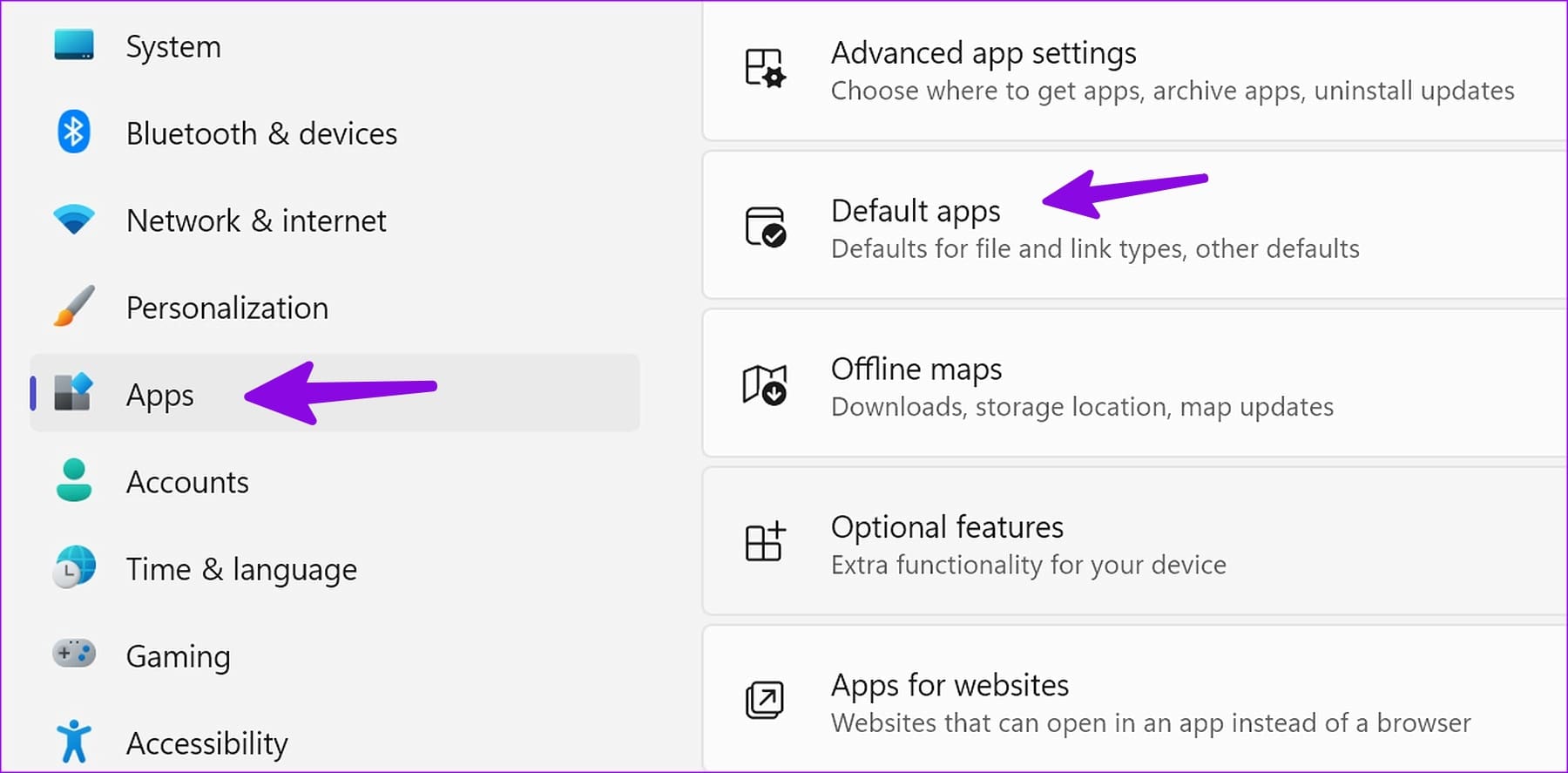Click the Time & language globe icon
The width and height of the screenshot is (1568, 773).
(74, 568)
